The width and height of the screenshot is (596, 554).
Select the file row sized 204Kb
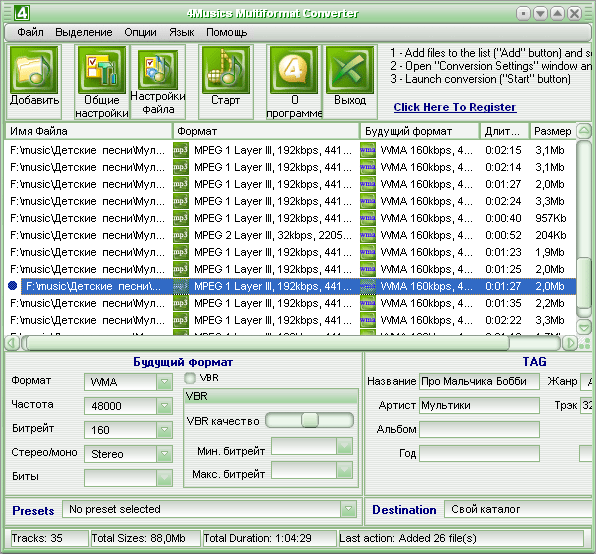[291, 235]
